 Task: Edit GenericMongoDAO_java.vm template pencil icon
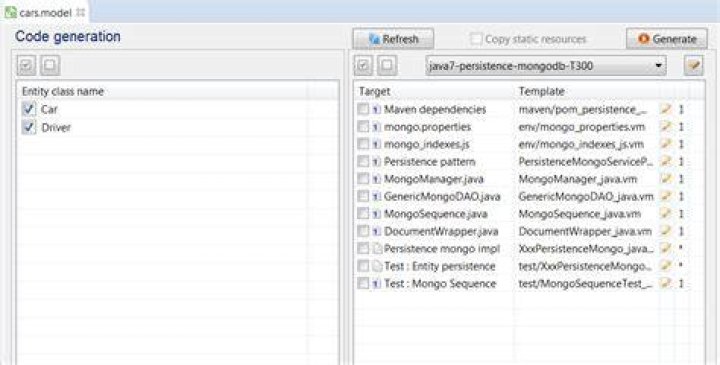[665, 197]
